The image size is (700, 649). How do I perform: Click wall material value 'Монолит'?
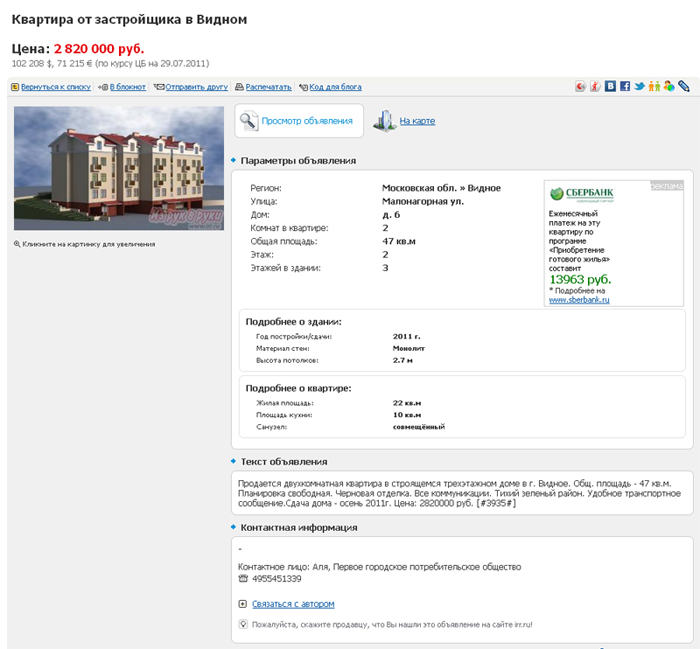pyautogui.click(x=409, y=348)
